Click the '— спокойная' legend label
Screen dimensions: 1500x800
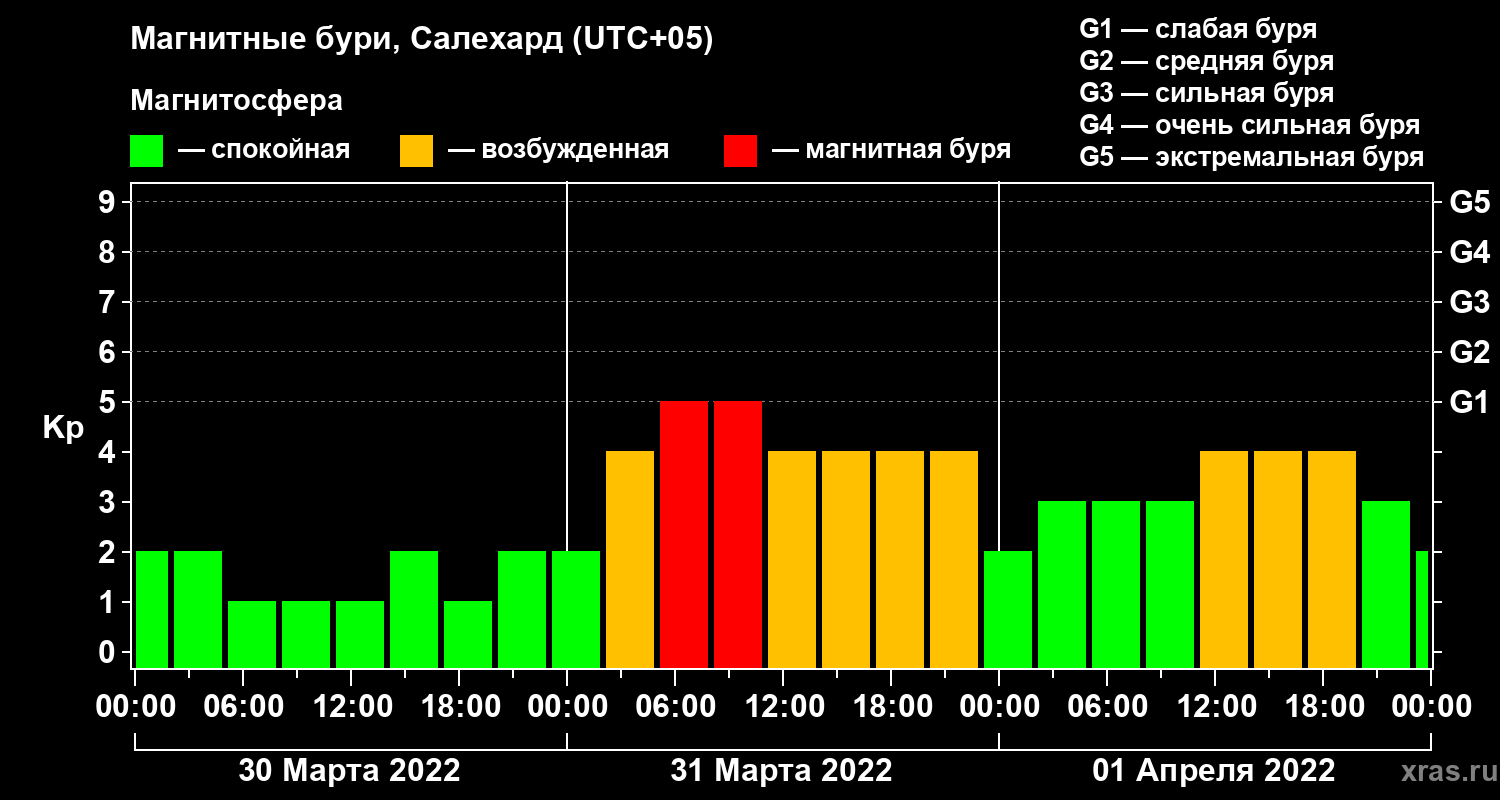(x=264, y=150)
